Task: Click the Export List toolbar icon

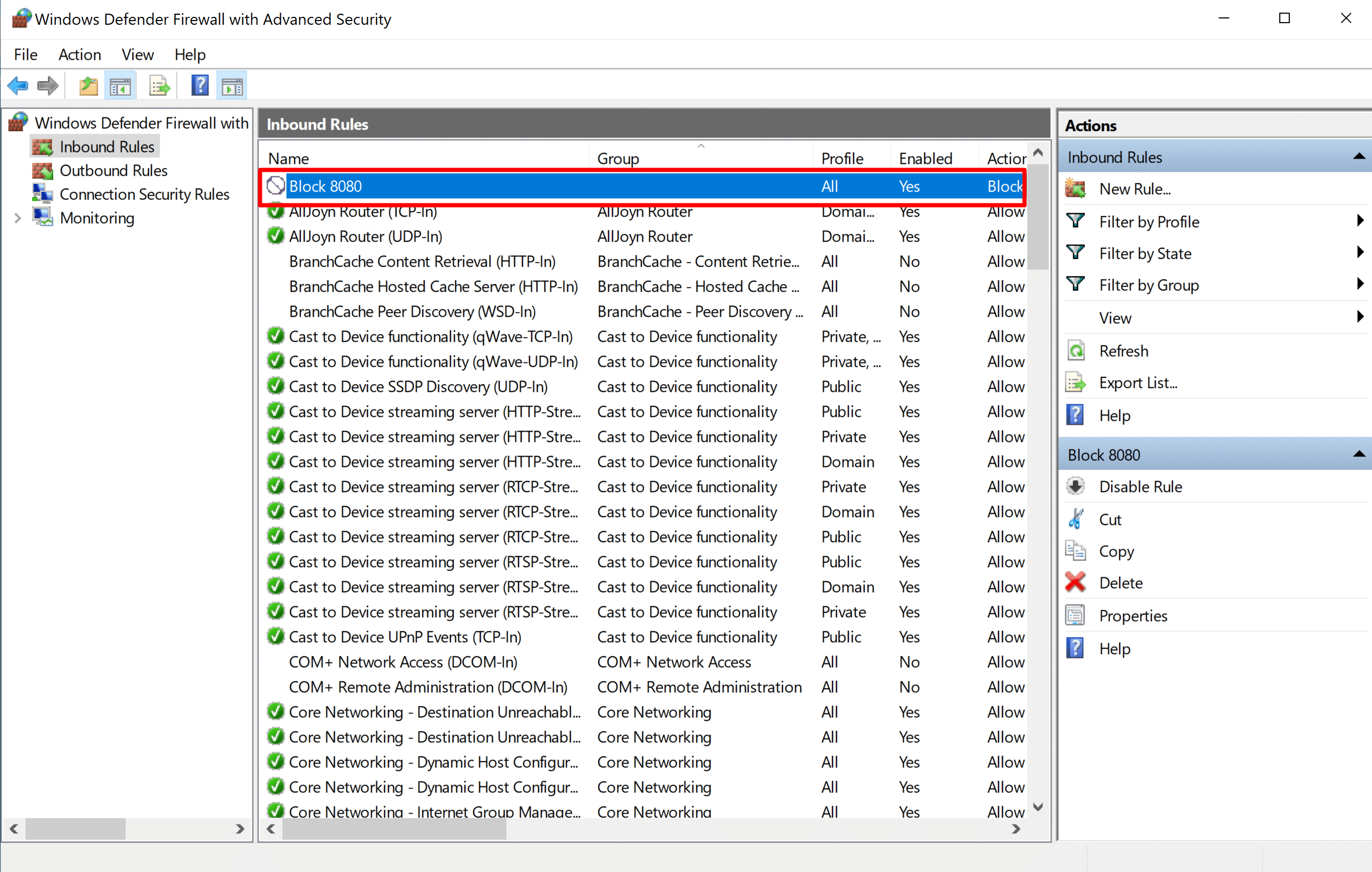Action: click(160, 86)
